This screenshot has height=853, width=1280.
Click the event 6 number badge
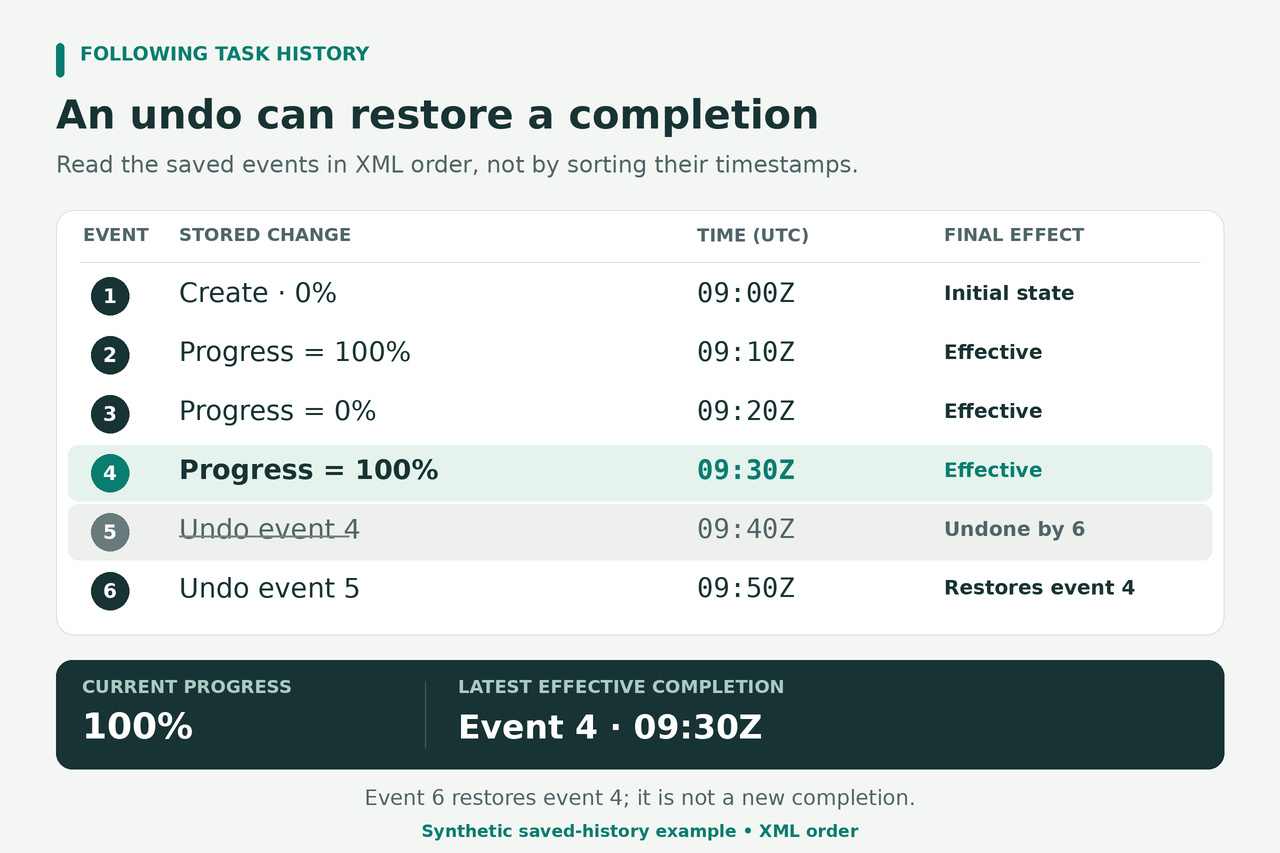pos(110,591)
